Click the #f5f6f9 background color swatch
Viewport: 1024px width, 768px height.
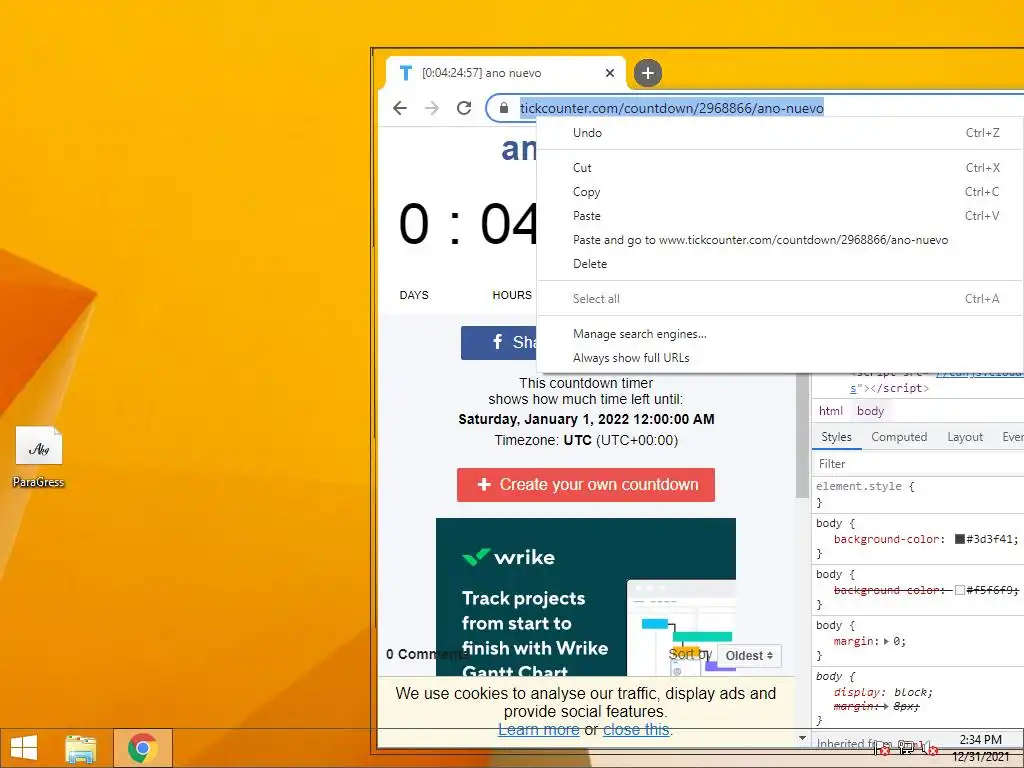[959, 590]
